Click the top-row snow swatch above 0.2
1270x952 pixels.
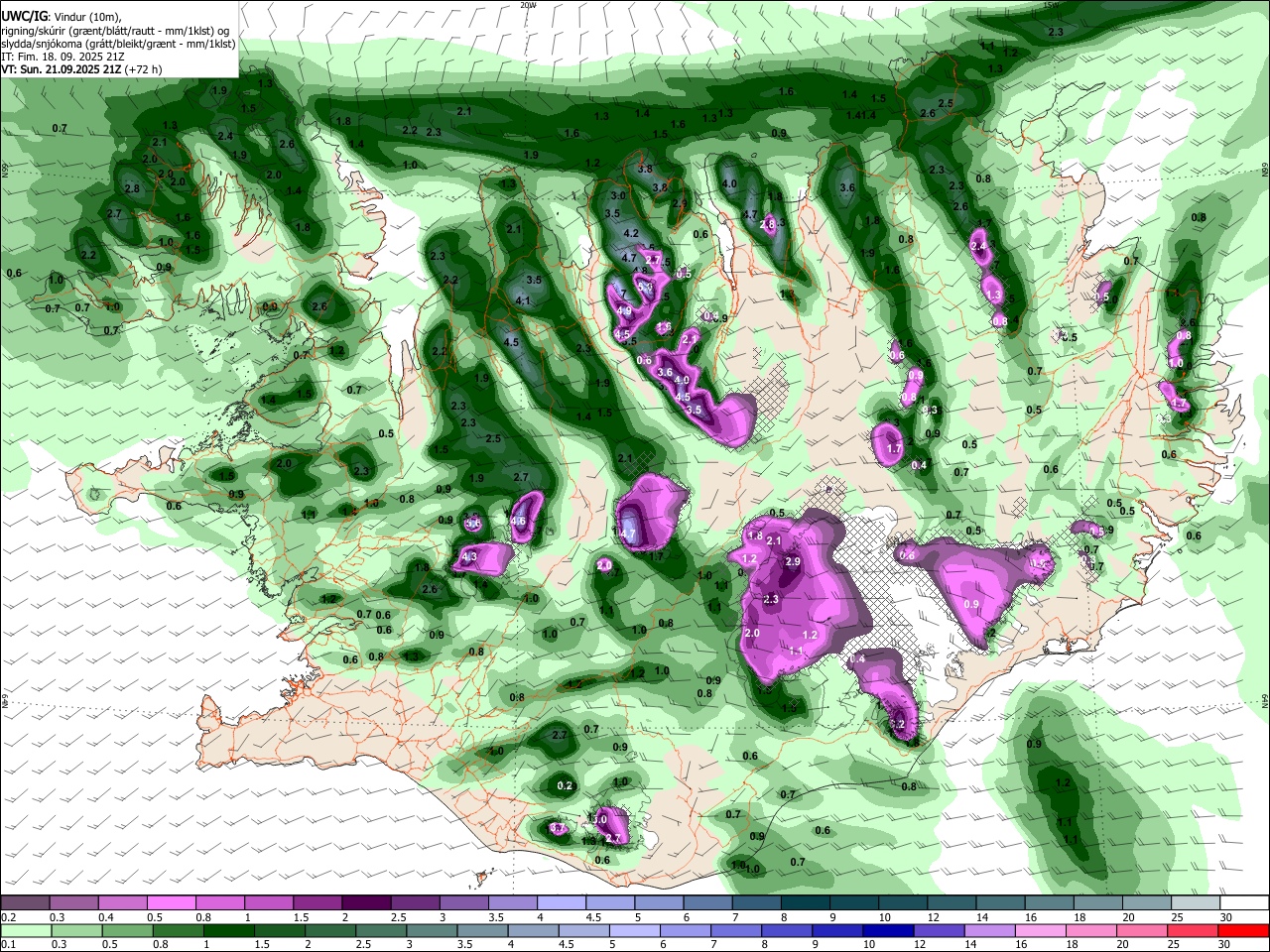[x=25, y=902]
